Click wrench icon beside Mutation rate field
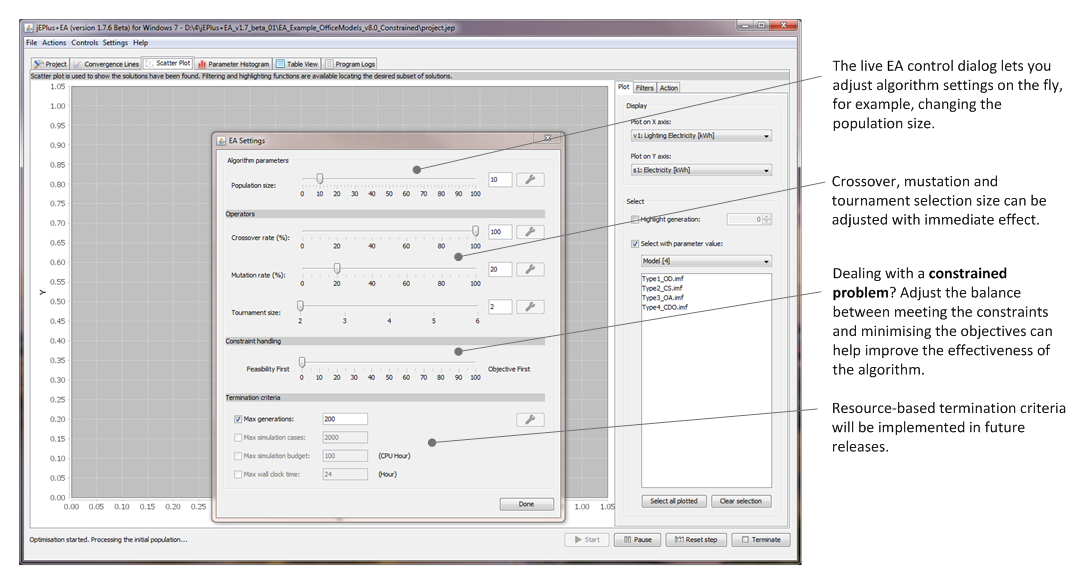This screenshot has width=1089, height=586. point(530,269)
